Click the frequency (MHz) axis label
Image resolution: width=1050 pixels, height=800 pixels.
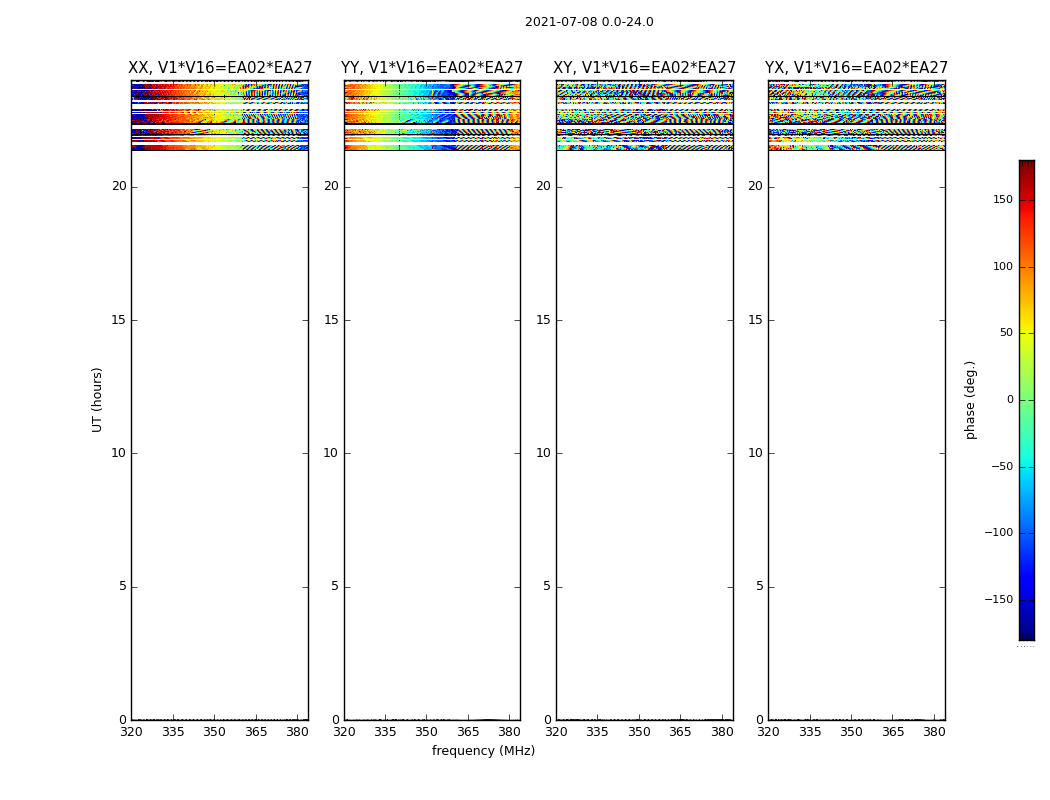coord(483,751)
